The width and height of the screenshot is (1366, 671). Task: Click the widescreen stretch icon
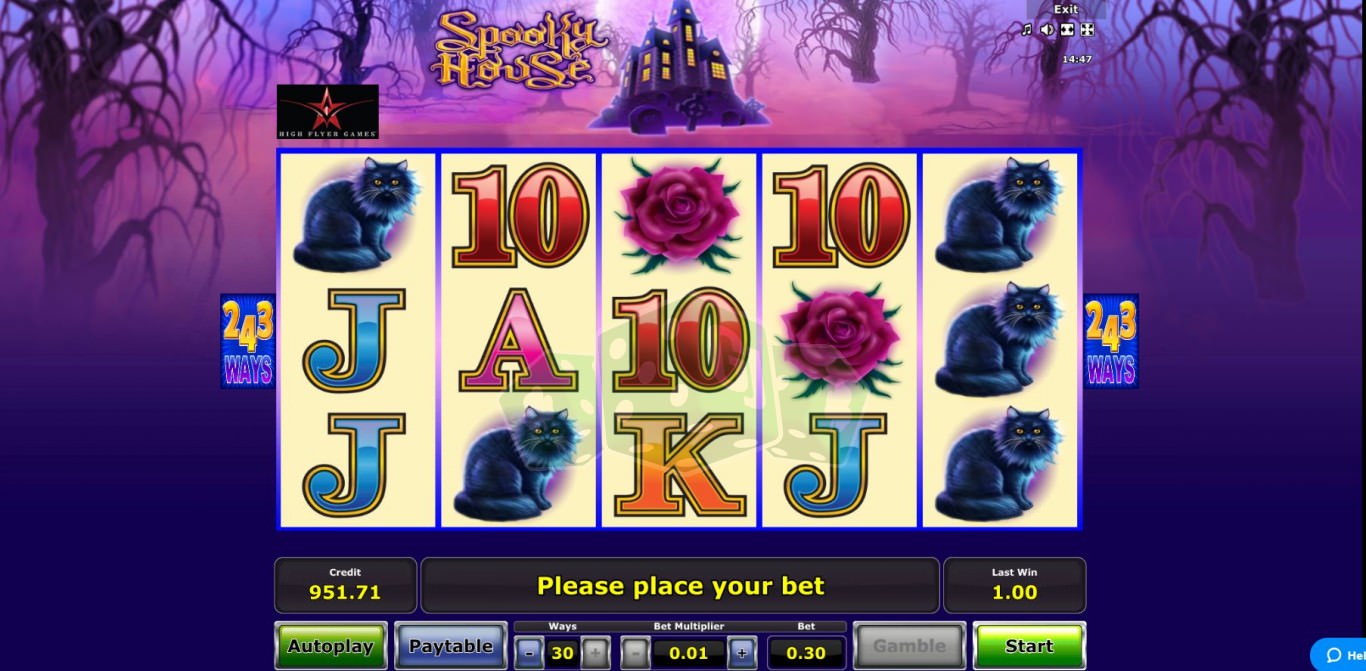point(1067,30)
